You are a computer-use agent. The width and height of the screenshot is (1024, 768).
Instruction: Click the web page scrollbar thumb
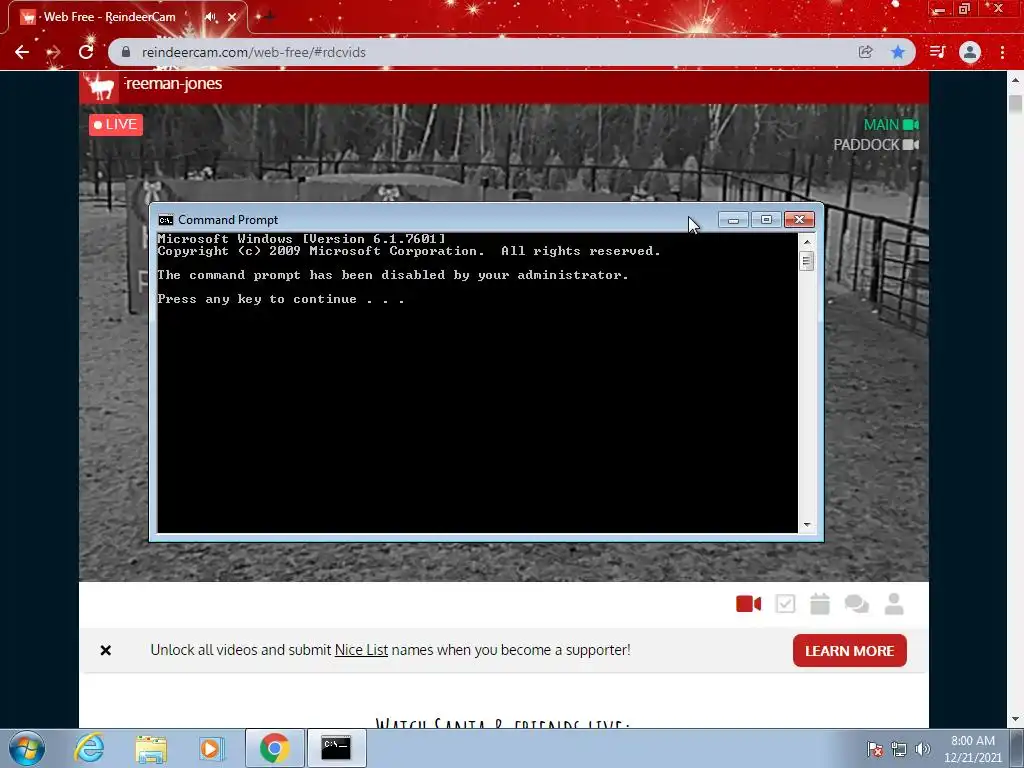1015,103
